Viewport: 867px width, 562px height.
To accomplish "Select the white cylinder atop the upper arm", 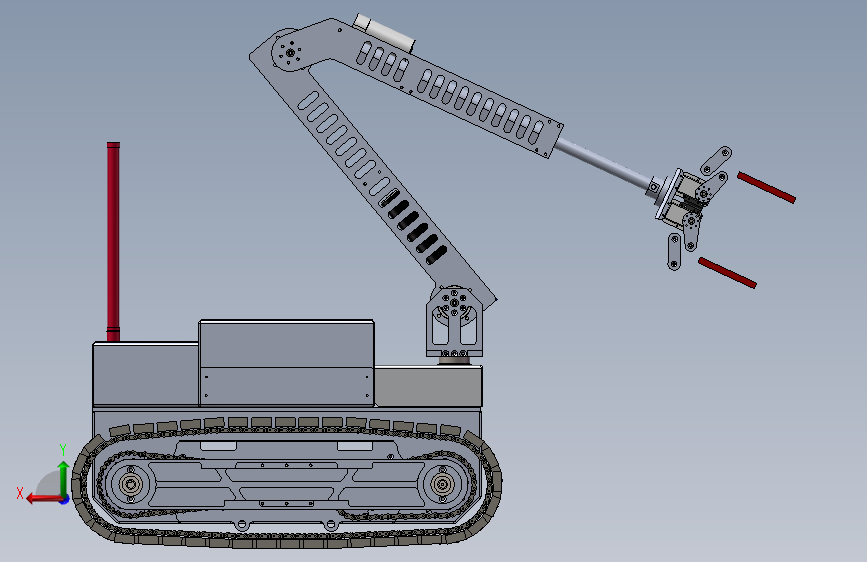I will [x=384, y=33].
